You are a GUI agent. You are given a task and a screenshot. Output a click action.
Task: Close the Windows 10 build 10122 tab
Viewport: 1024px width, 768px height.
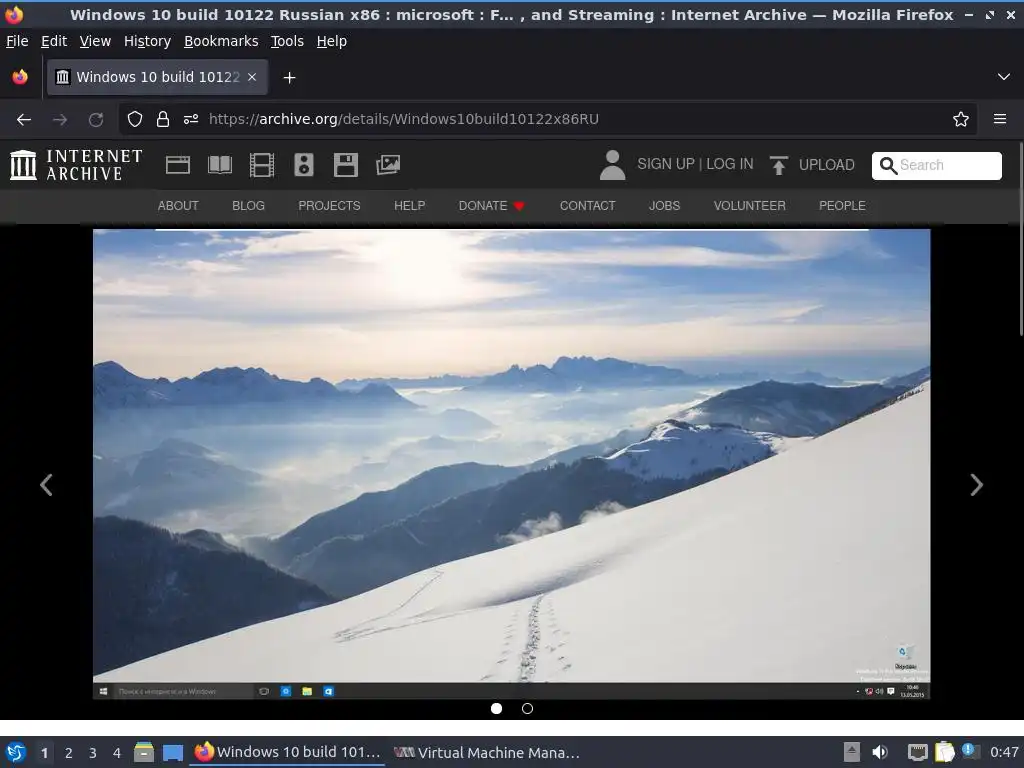pos(252,77)
